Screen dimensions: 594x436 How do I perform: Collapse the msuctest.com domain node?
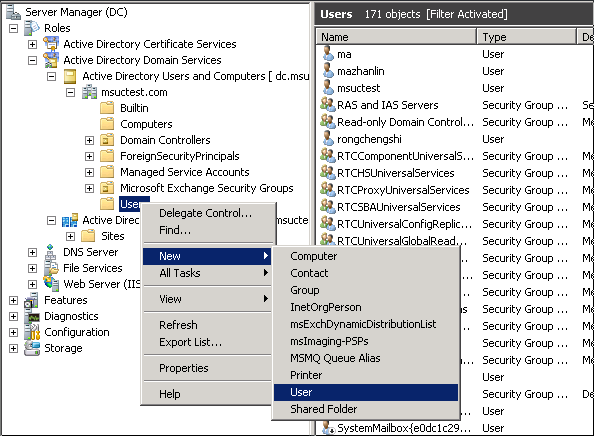click(70, 92)
